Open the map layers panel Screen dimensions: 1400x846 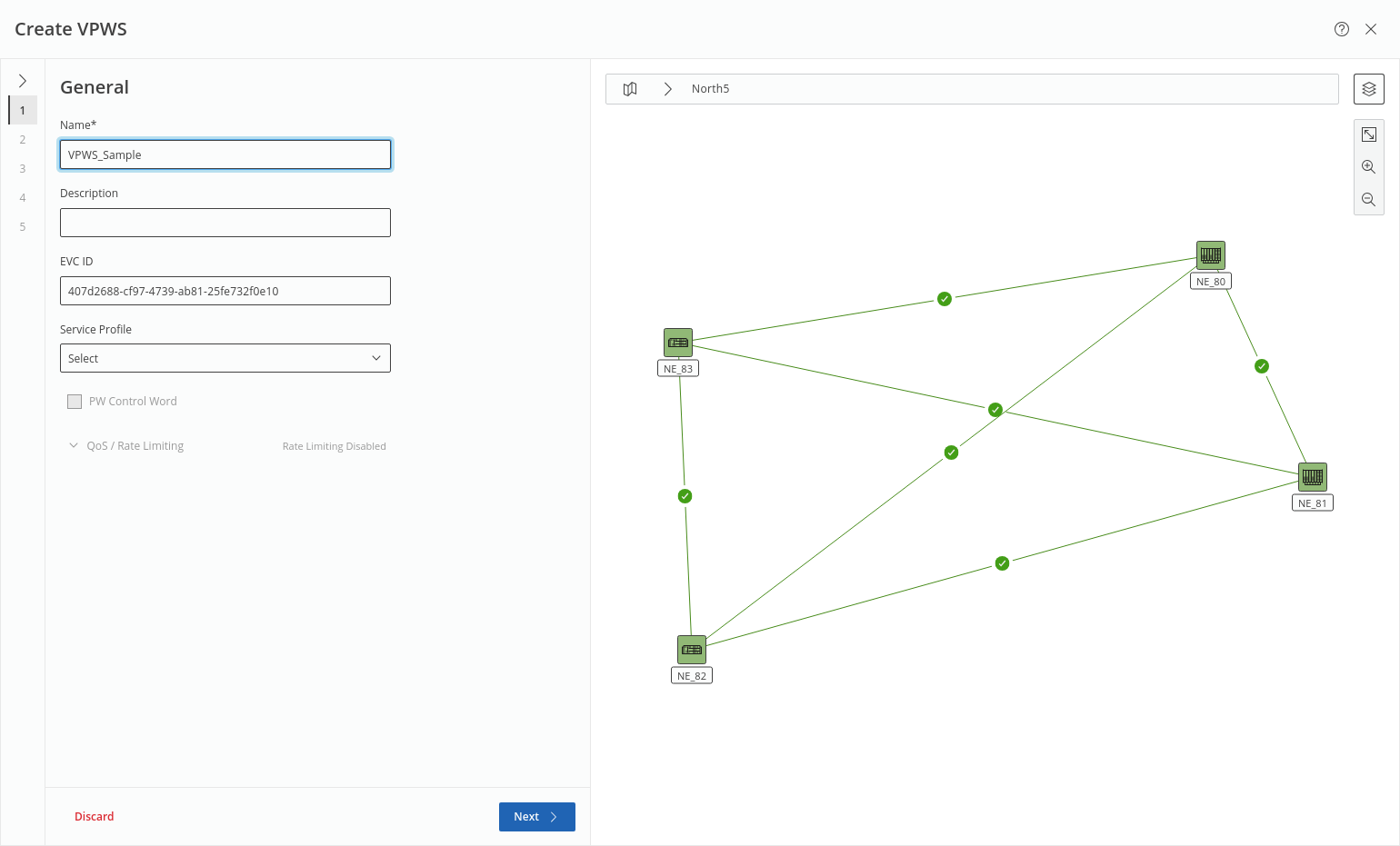click(1368, 89)
